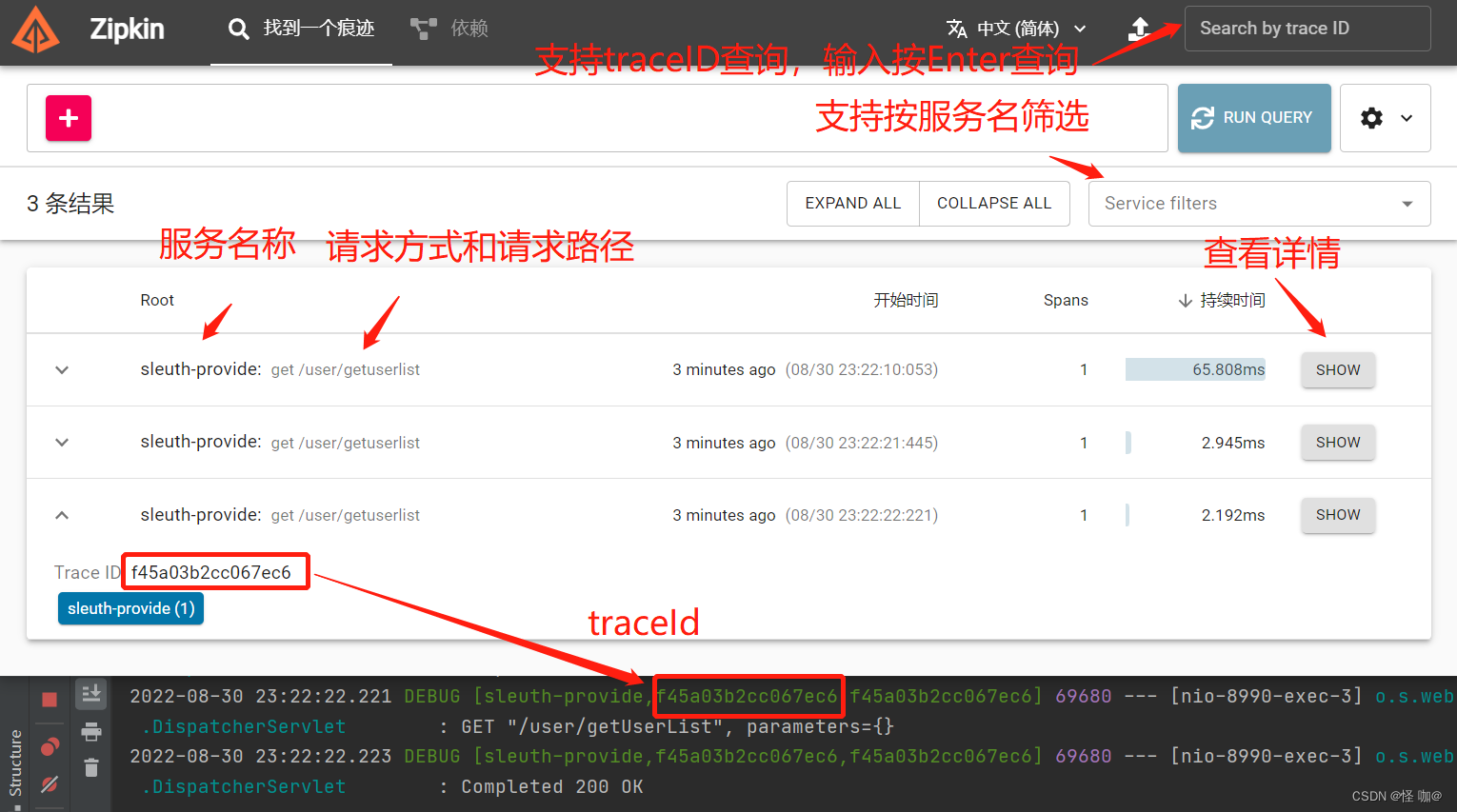Open the Service filters dropdown
1457x812 pixels.
tap(1259, 204)
